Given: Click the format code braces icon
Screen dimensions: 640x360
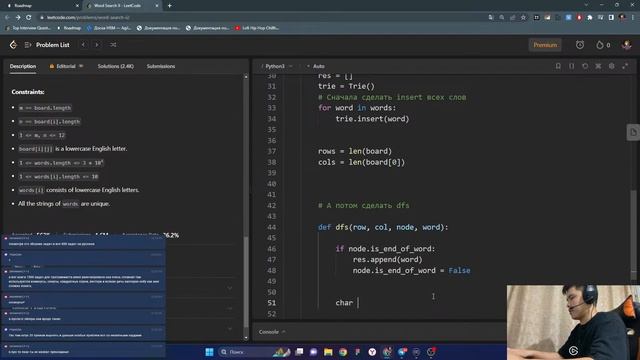Looking at the screenshot, I should click(x=571, y=66).
